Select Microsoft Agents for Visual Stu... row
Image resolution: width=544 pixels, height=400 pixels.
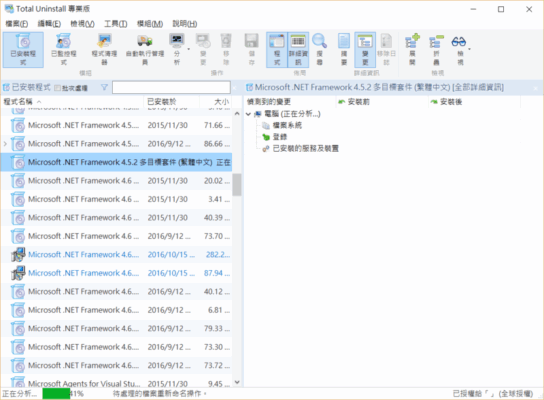point(116,382)
